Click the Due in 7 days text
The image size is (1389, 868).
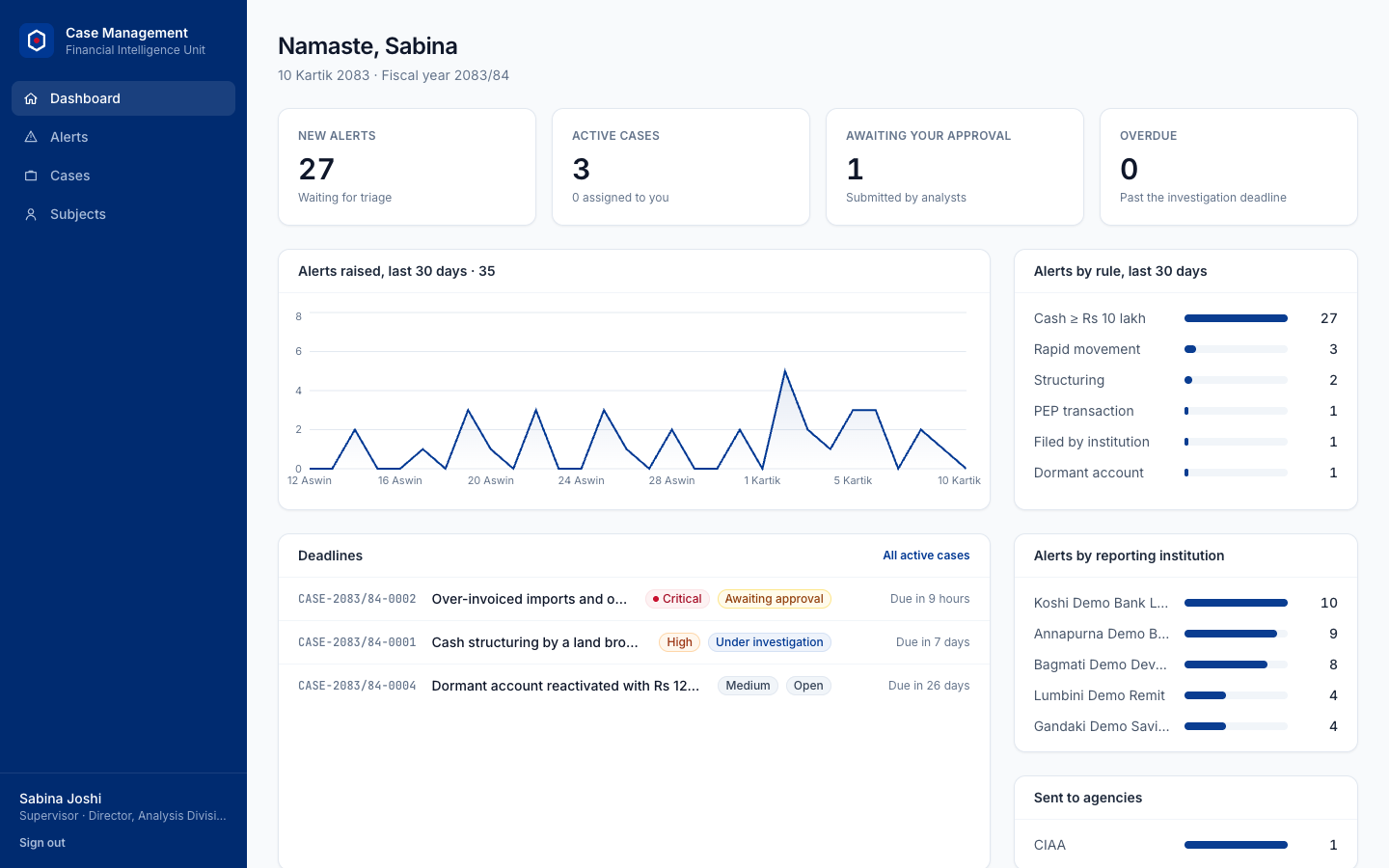coord(933,642)
